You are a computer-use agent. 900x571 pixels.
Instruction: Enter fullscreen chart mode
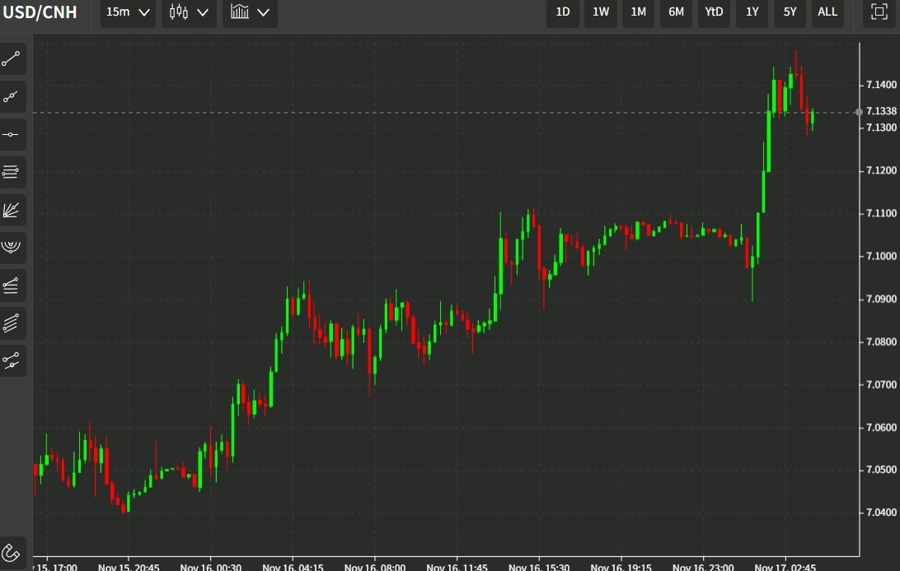pyautogui.click(x=879, y=12)
